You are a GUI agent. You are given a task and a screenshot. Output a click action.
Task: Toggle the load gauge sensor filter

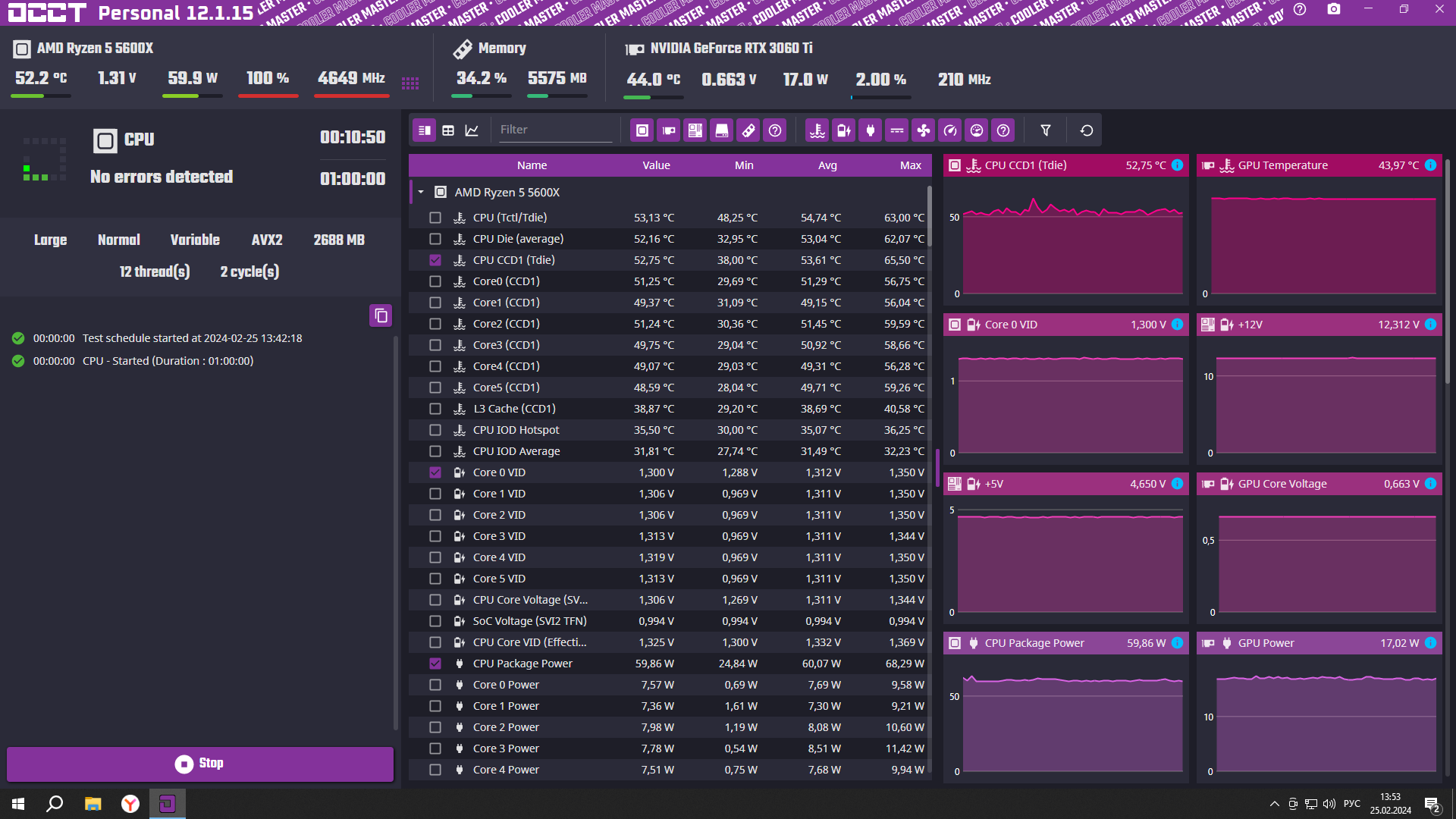click(x=977, y=130)
